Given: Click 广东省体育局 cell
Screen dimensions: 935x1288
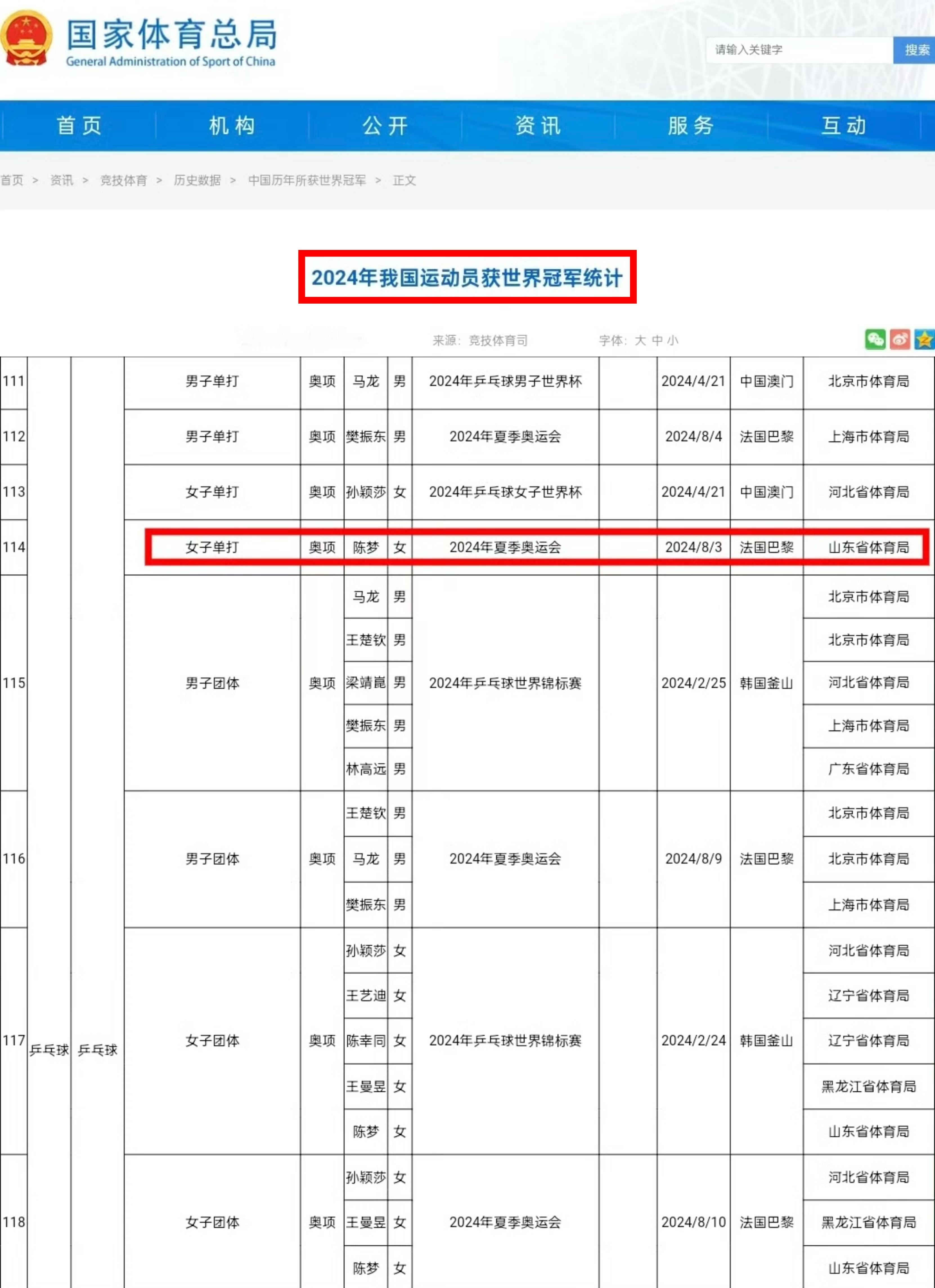Looking at the screenshot, I should click(x=869, y=769).
